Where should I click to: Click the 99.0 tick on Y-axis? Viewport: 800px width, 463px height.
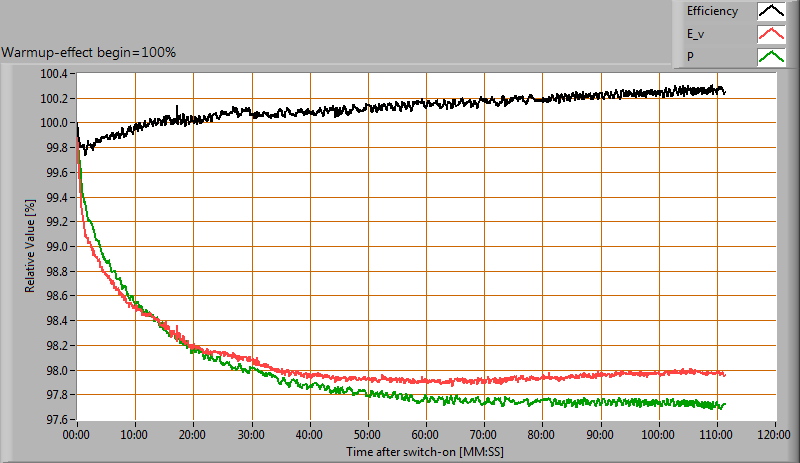pyautogui.click(x=56, y=247)
